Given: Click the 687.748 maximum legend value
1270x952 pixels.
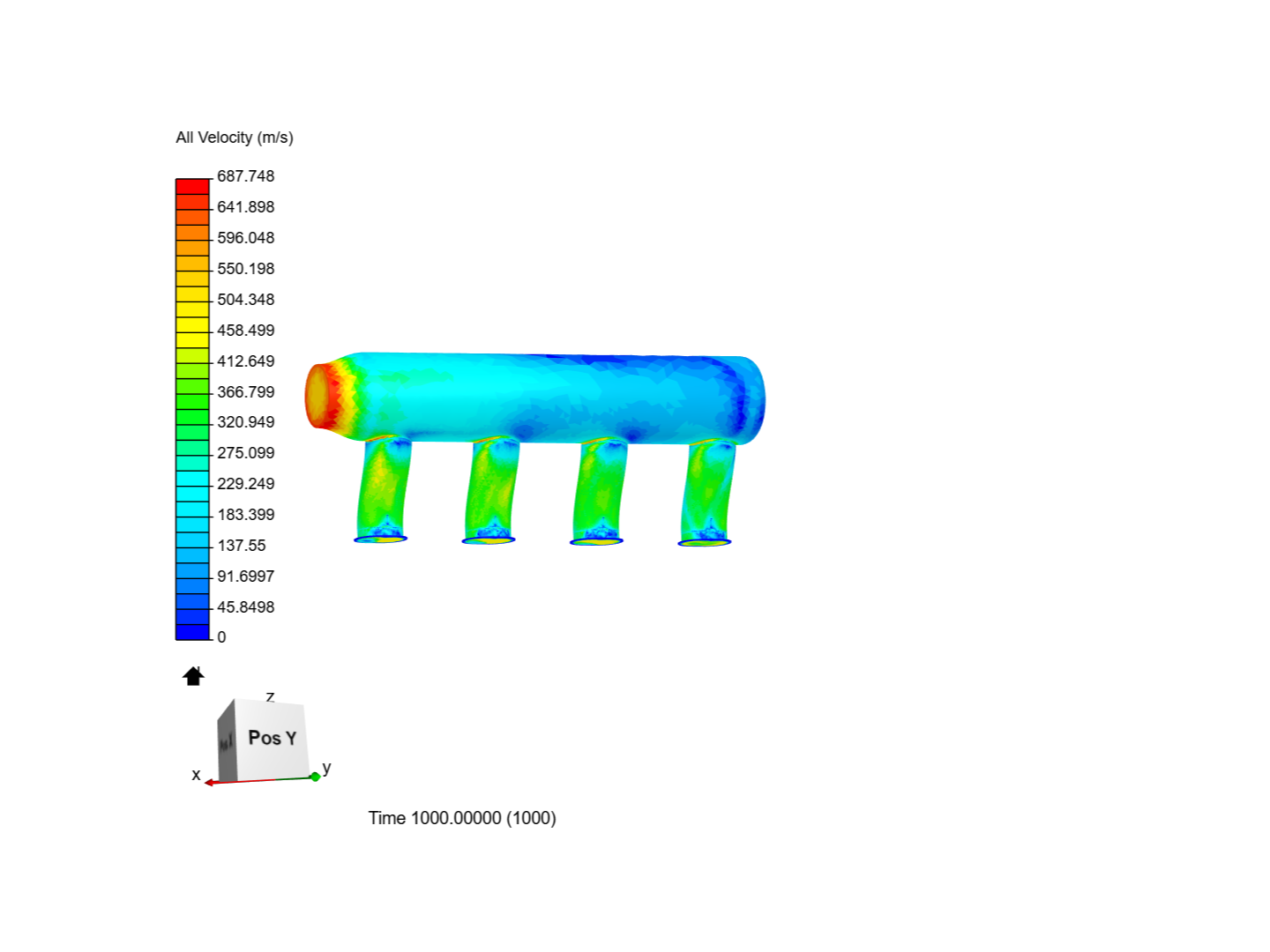Looking at the screenshot, I should click(x=246, y=176).
